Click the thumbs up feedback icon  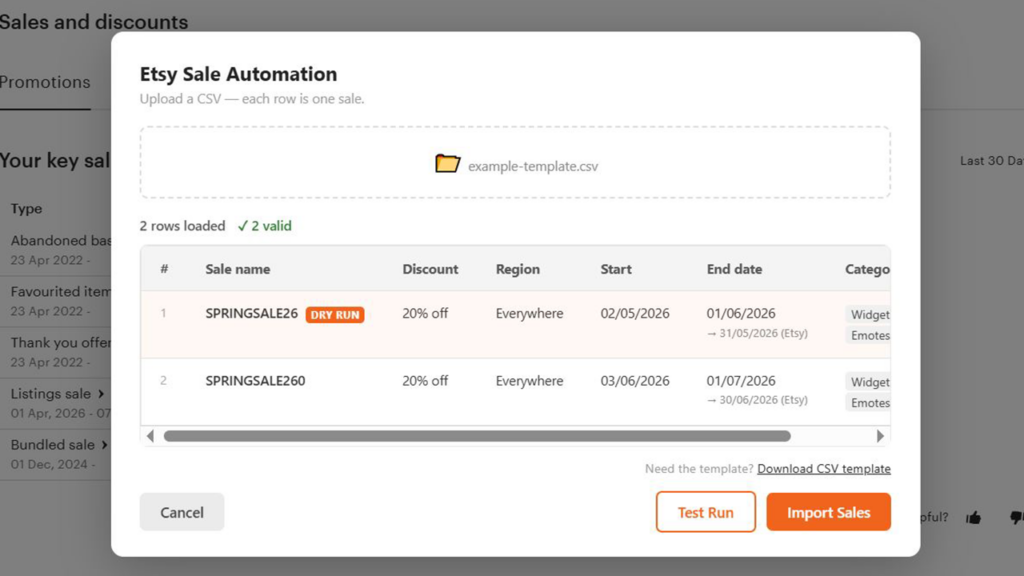(x=973, y=517)
